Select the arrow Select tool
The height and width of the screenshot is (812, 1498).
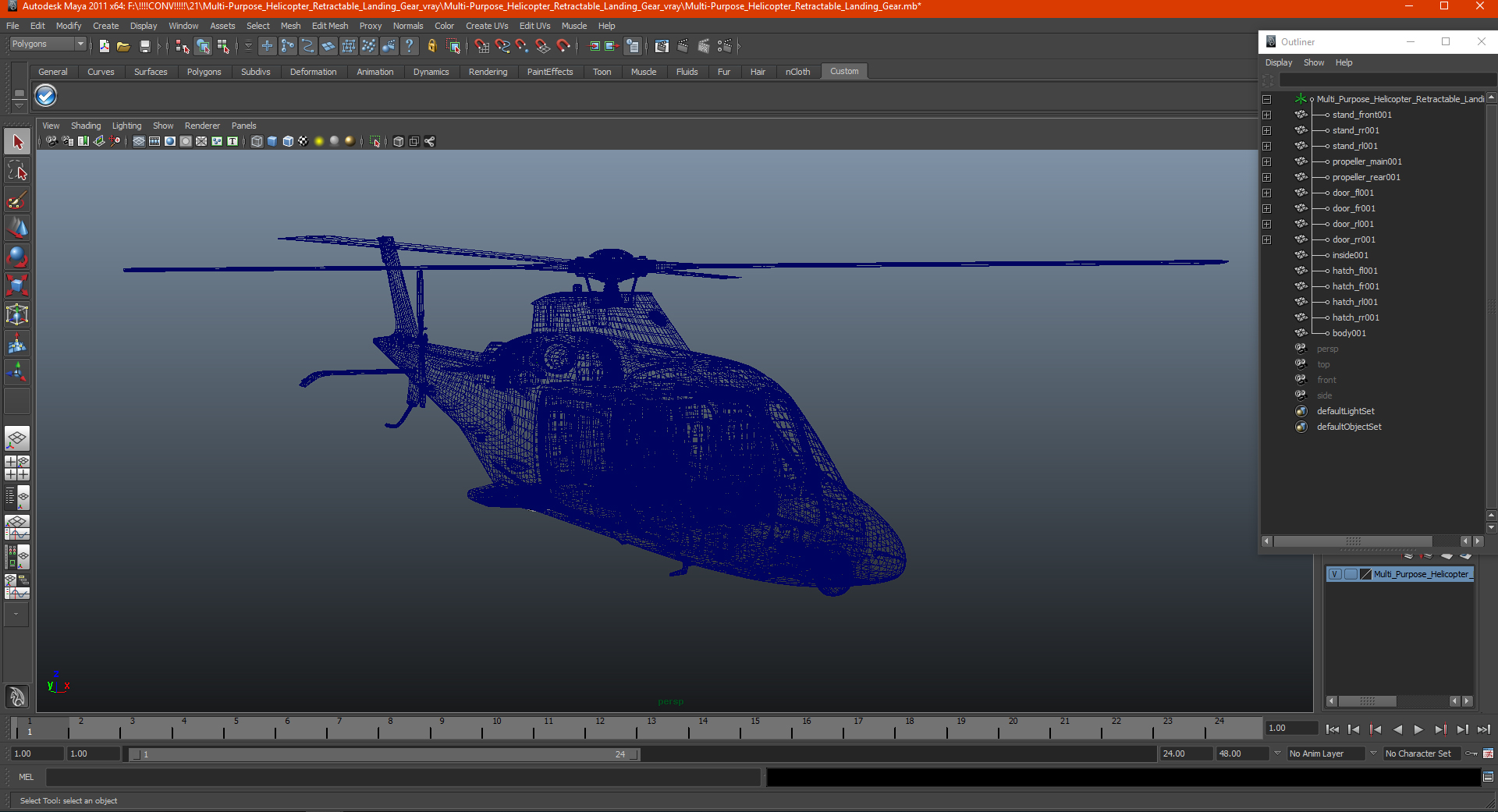[17, 142]
